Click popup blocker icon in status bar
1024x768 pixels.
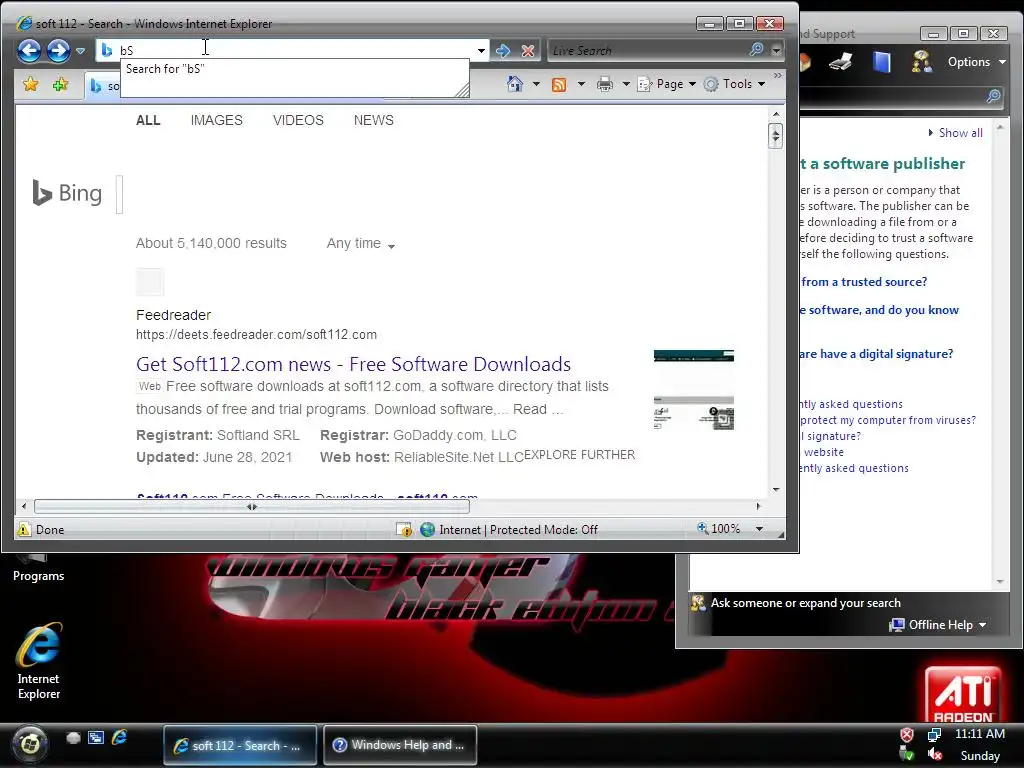click(404, 530)
